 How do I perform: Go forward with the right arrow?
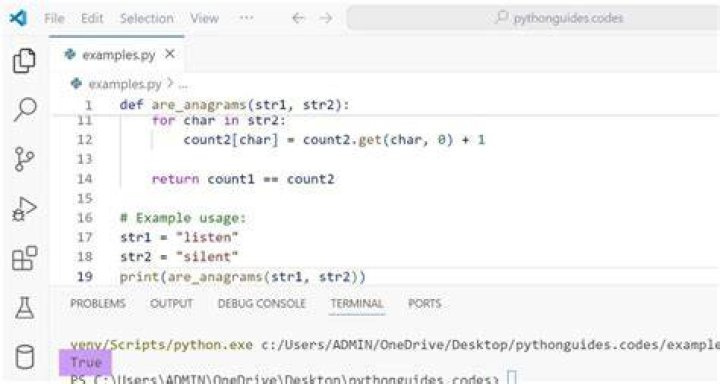(326, 18)
